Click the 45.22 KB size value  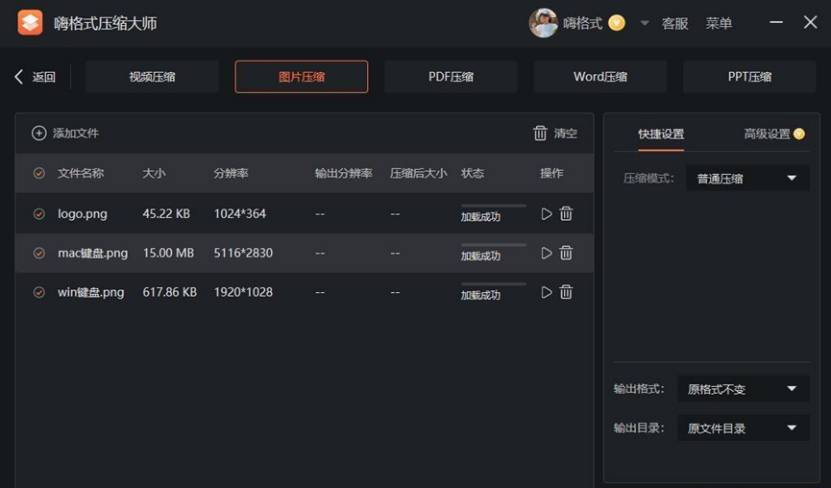click(x=166, y=214)
